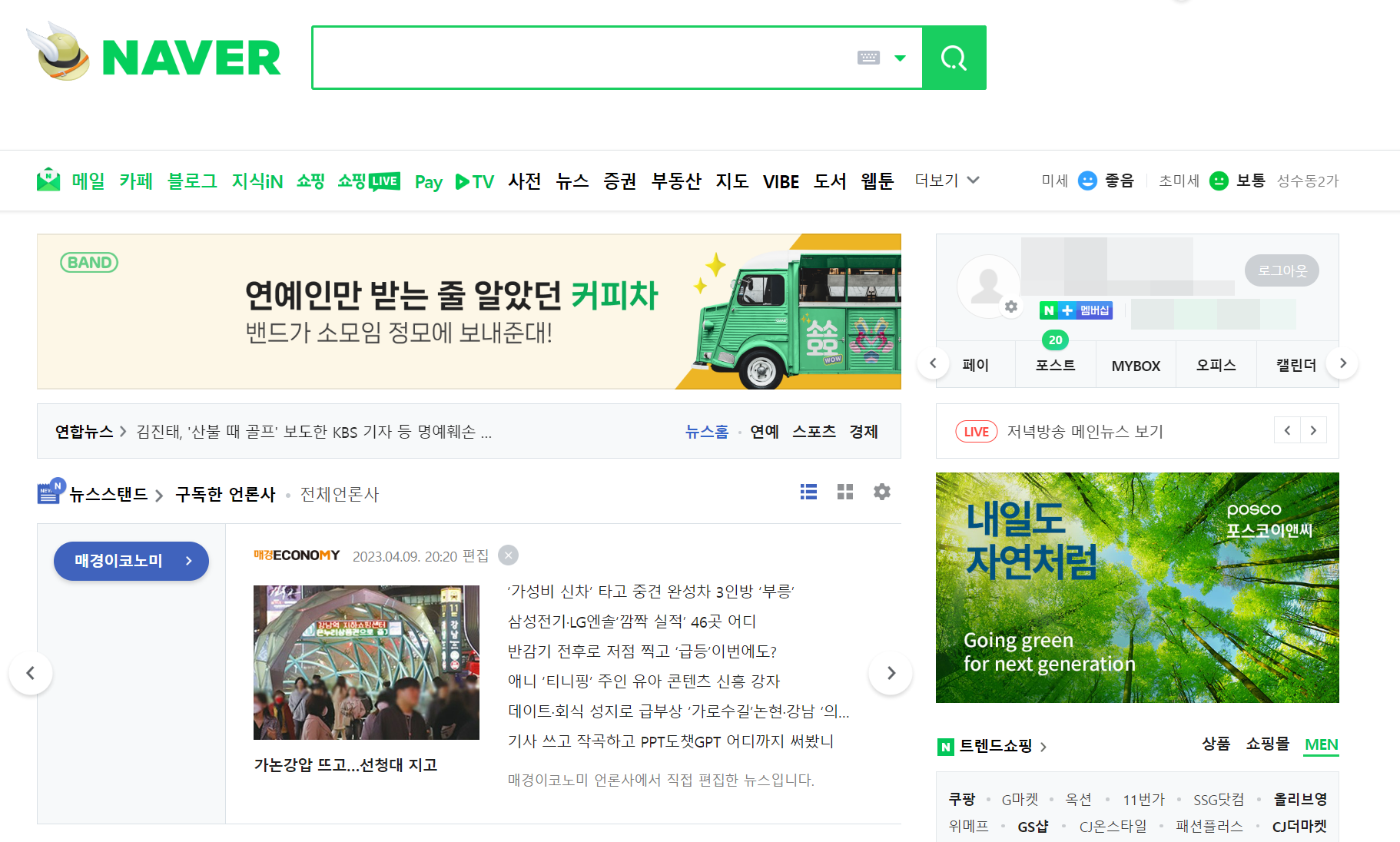1400x842 pixels.
Task: Switch newsstand to grid view icon
Action: [845, 492]
